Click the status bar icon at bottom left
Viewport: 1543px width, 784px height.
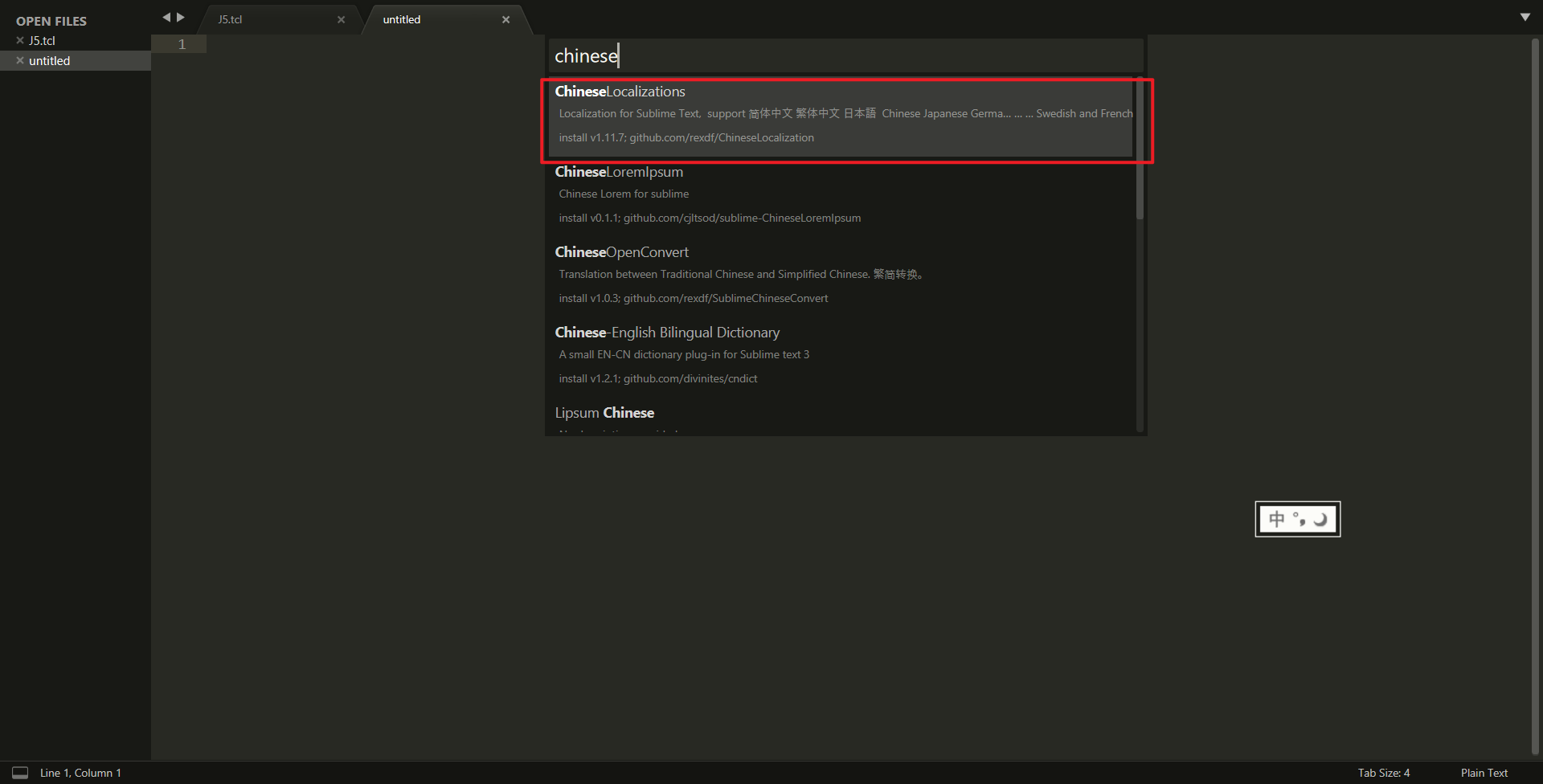pyautogui.click(x=19, y=772)
